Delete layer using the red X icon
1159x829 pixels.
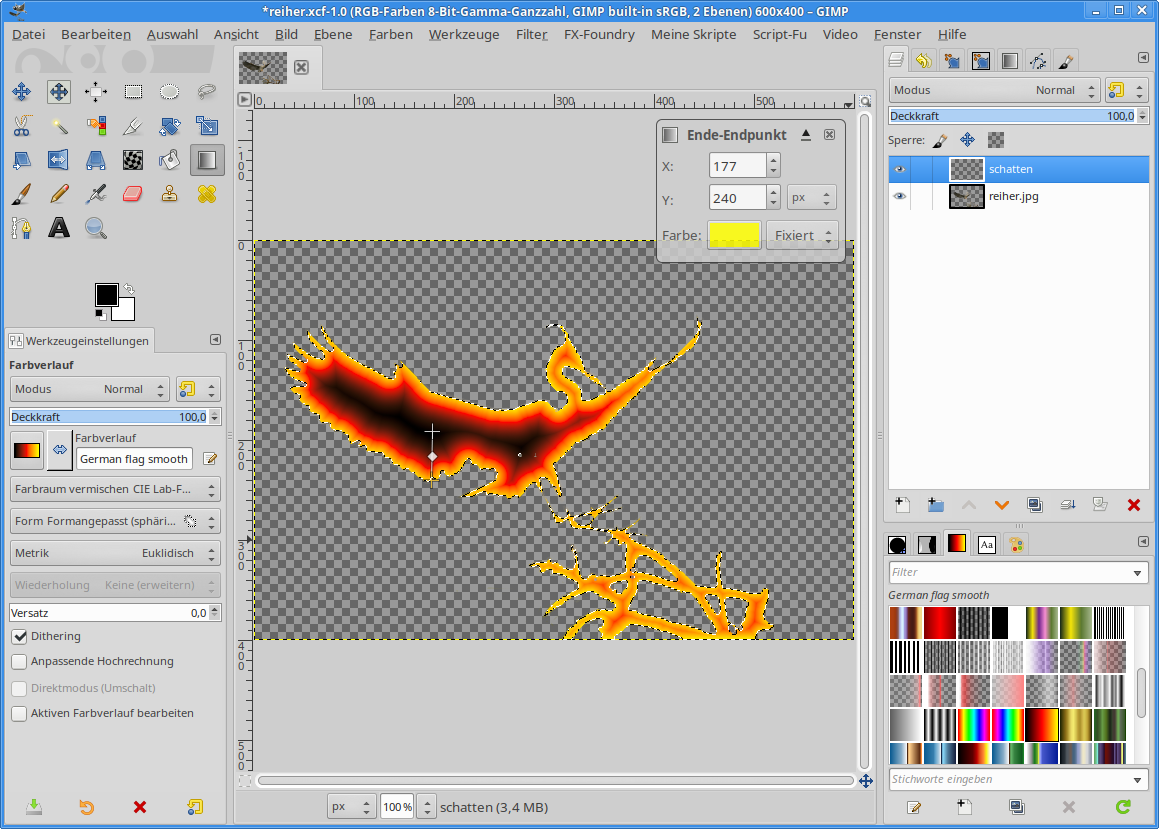click(1133, 505)
